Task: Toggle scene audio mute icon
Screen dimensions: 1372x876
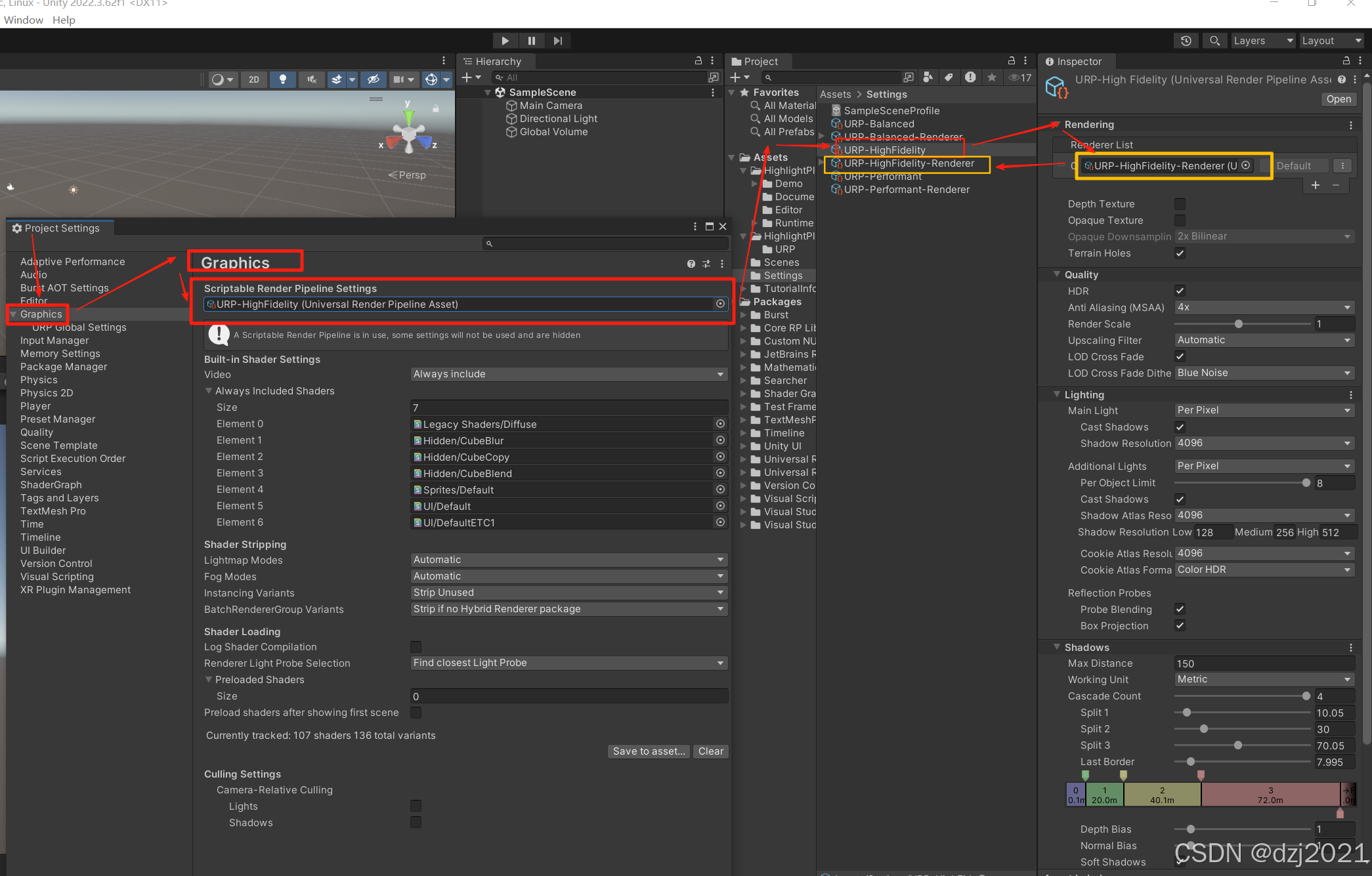Action: click(x=312, y=79)
